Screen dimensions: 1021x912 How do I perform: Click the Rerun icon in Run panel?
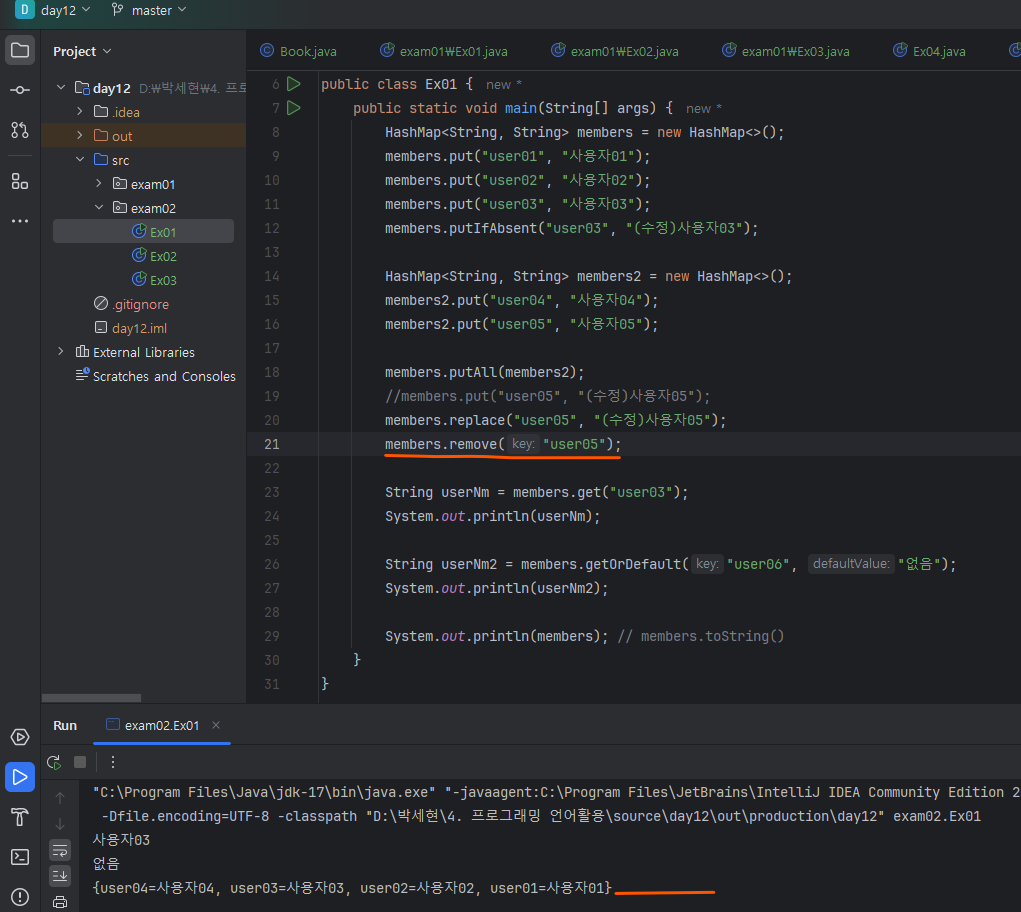tap(54, 762)
